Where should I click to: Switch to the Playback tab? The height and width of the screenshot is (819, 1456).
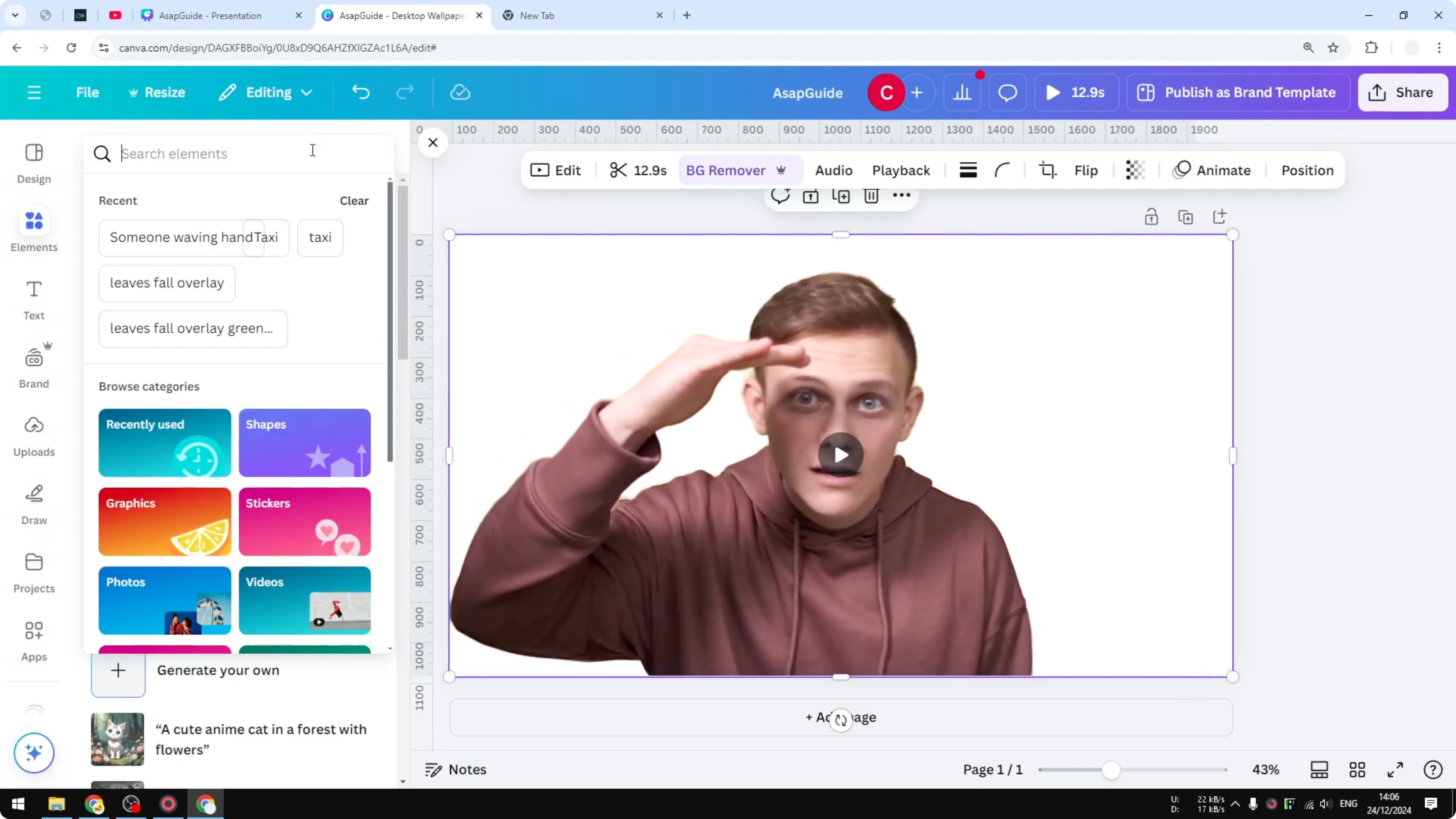tap(901, 170)
